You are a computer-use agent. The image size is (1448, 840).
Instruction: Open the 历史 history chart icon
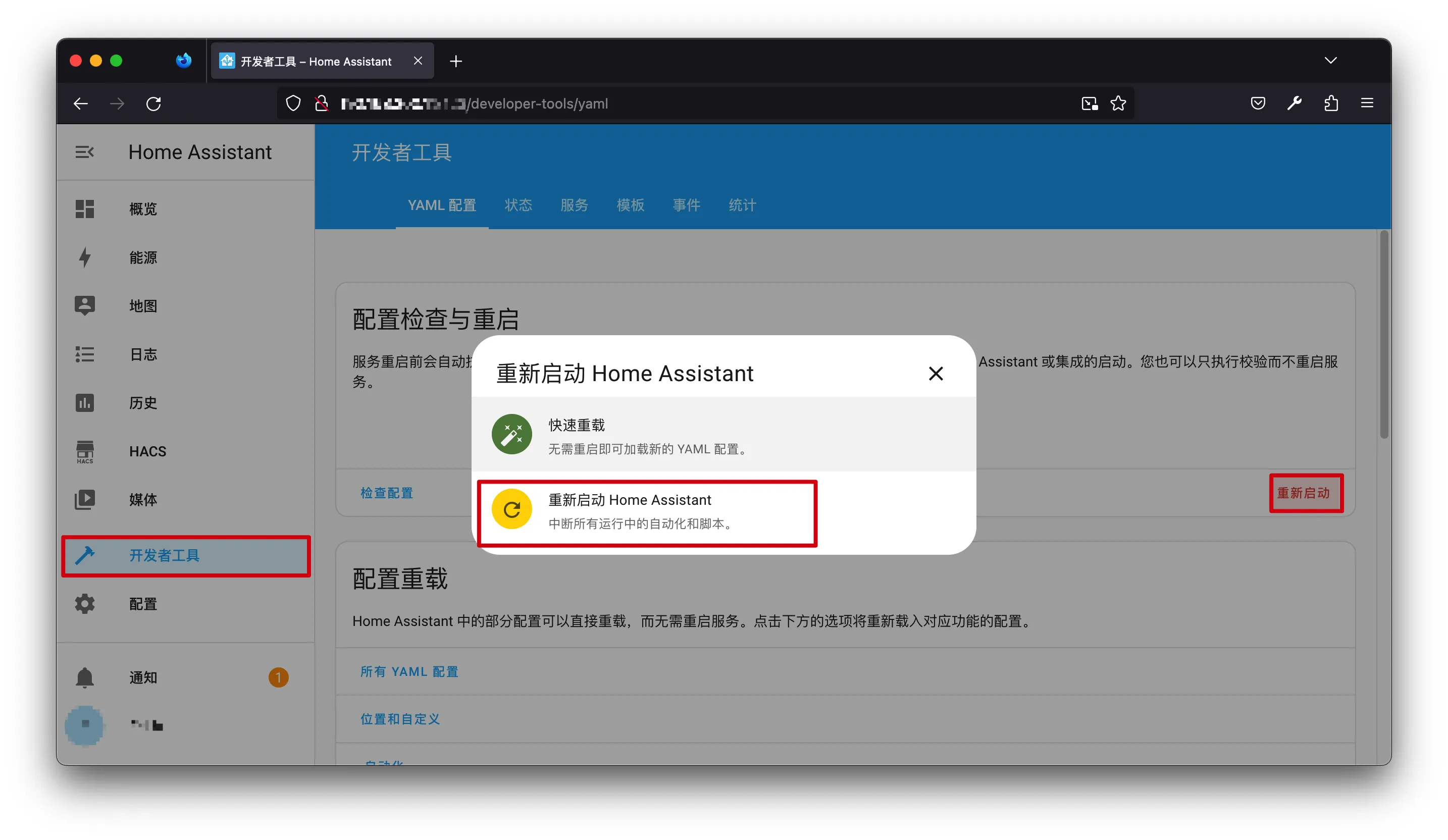(84, 403)
